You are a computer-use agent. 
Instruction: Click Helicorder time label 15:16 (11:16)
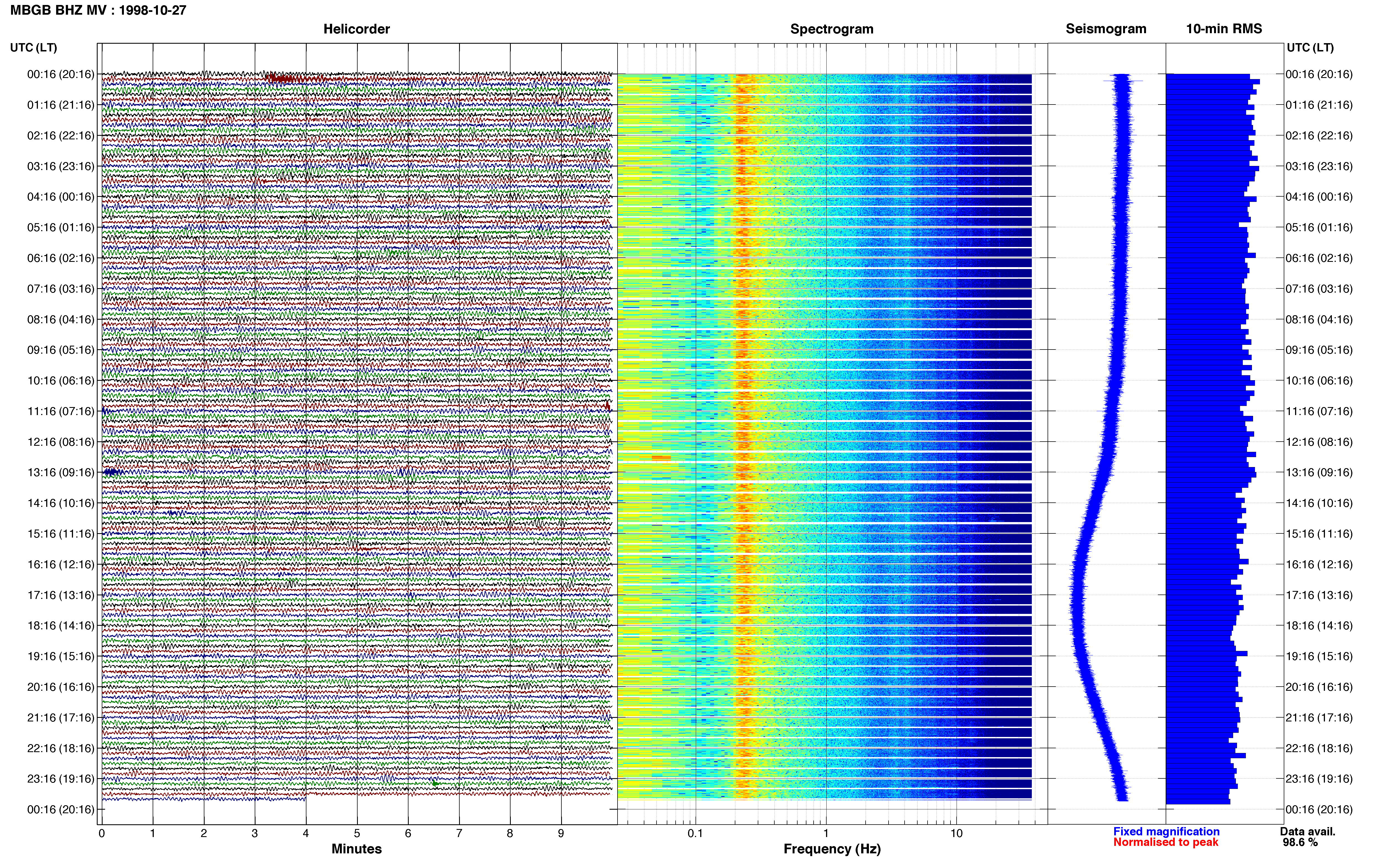pyautogui.click(x=61, y=534)
